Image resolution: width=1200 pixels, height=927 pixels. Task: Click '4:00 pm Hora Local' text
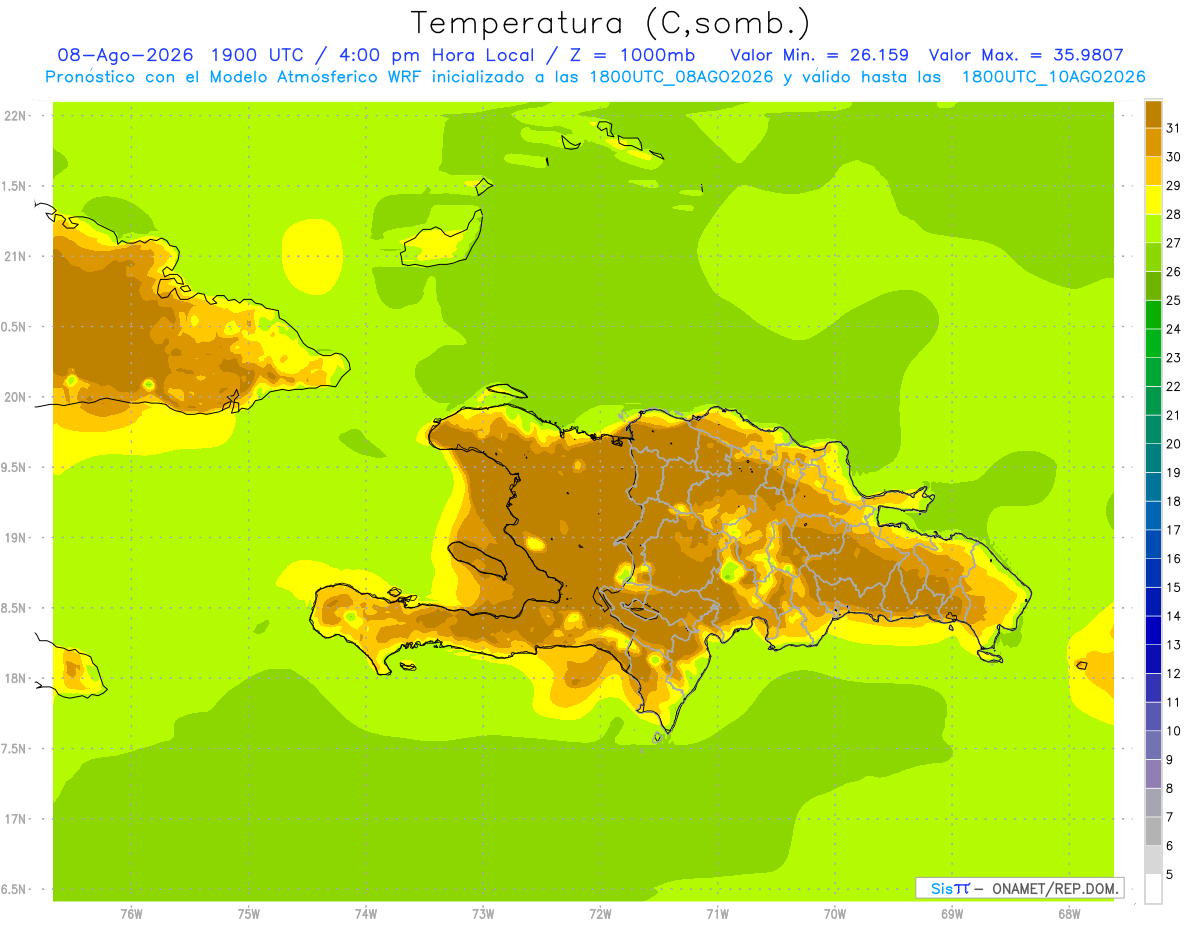click(x=437, y=55)
